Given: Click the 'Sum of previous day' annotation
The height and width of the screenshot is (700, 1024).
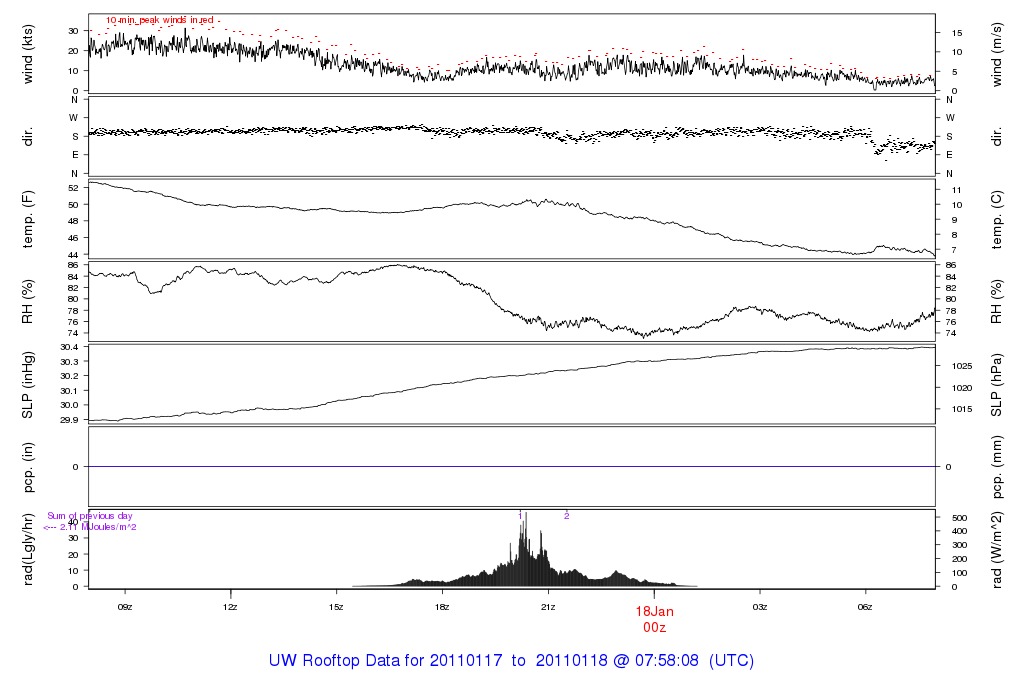Looking at the screenshot, I should pyautogui.click(x=89, y=516).
